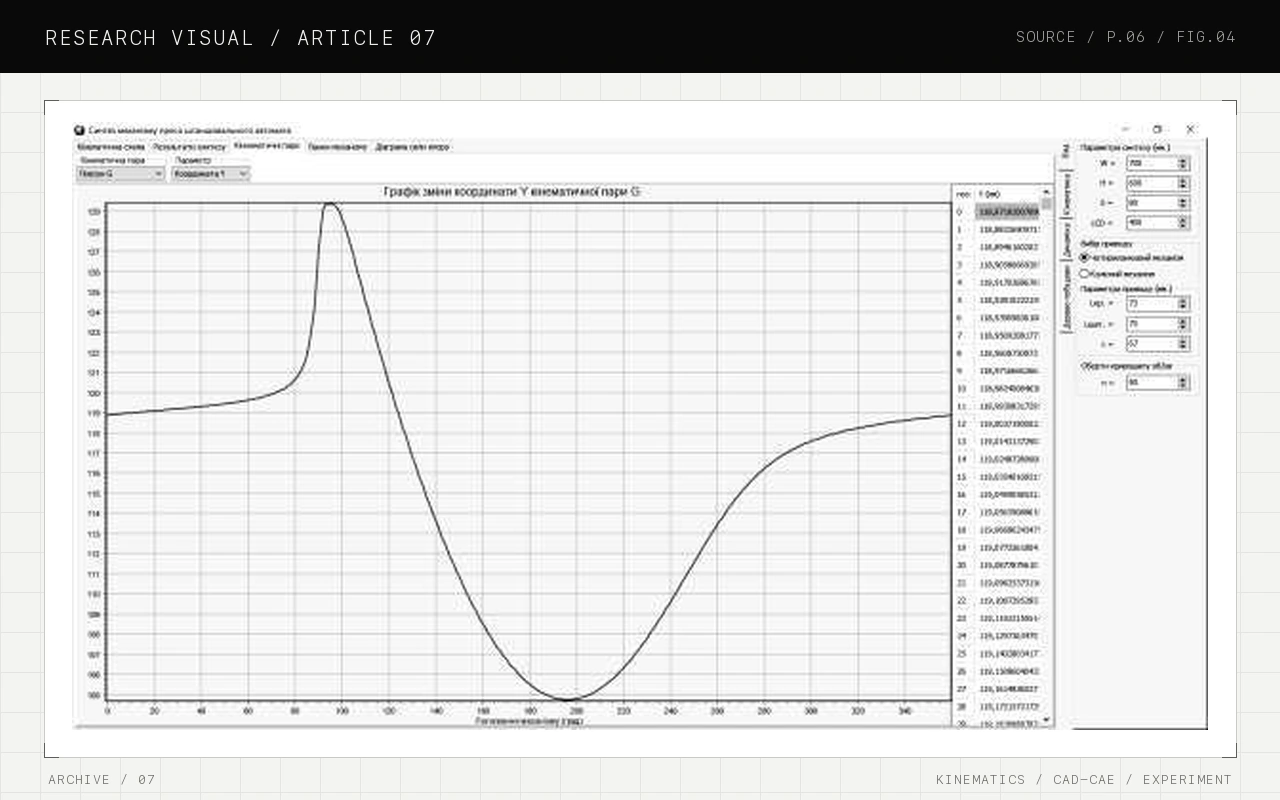Open the Діаграма сили tab
1280x800 pixels.
point(412,147)
